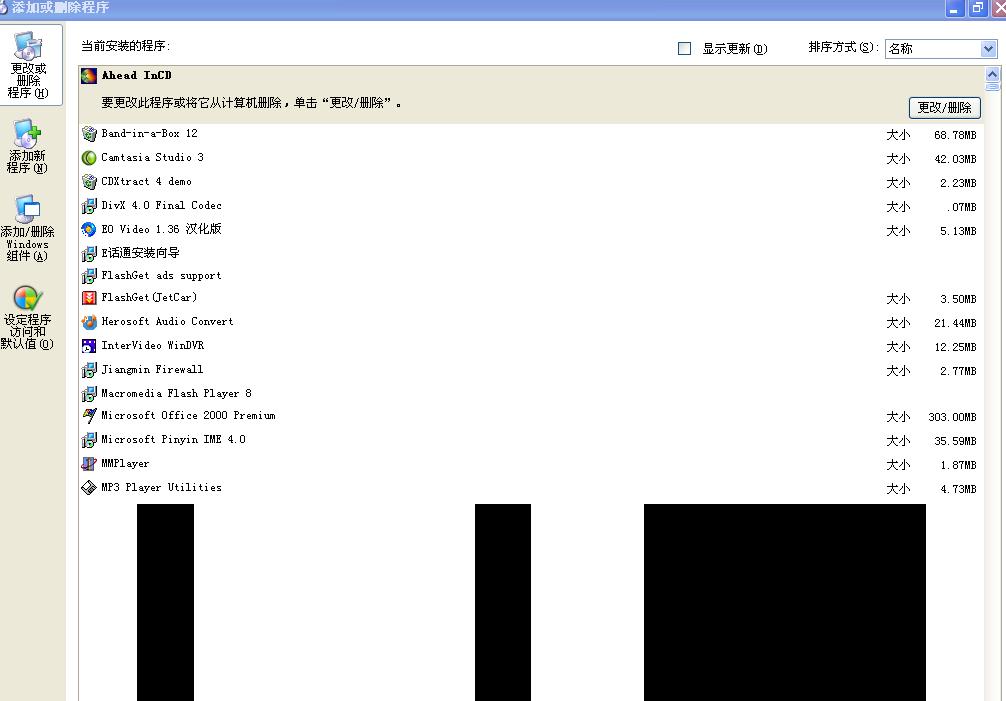
Task: Select E话通安装向导 entry
Action: click(x=531, y=254)
